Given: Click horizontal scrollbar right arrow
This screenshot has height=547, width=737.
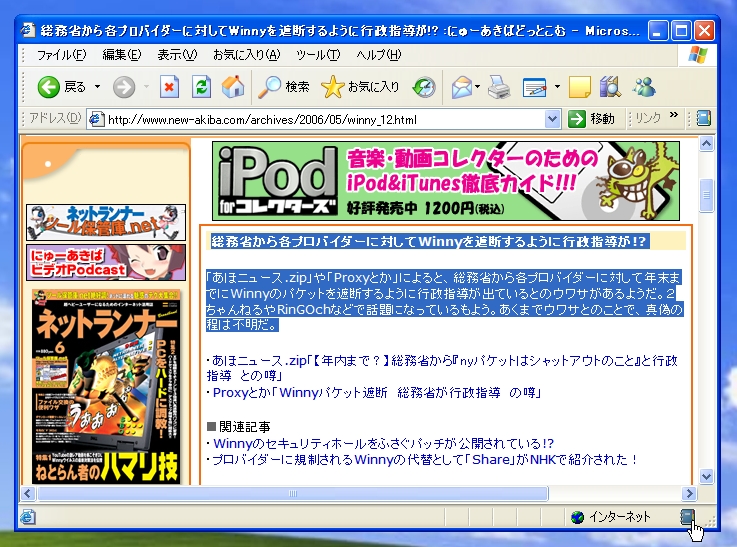Looking at the screenshot, I should pos(690,493).
